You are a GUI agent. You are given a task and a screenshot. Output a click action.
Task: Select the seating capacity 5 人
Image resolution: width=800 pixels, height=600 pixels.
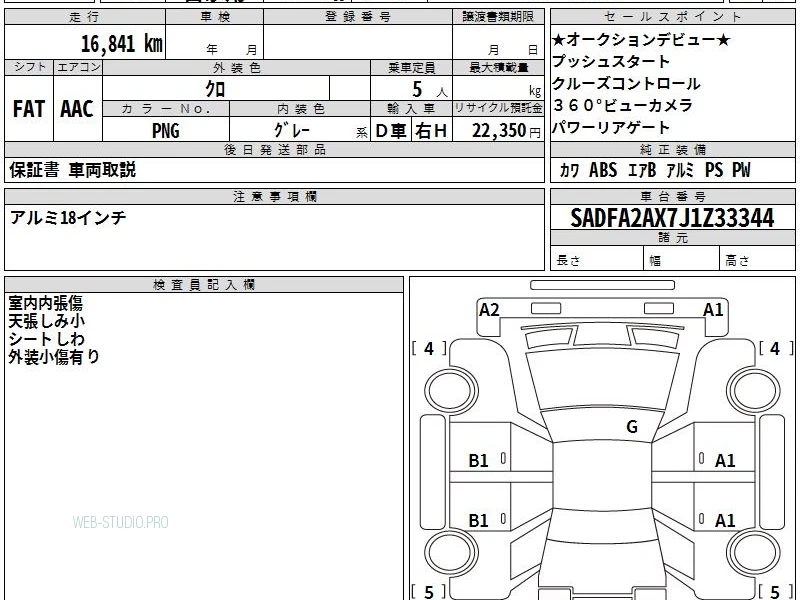(429, 90)
